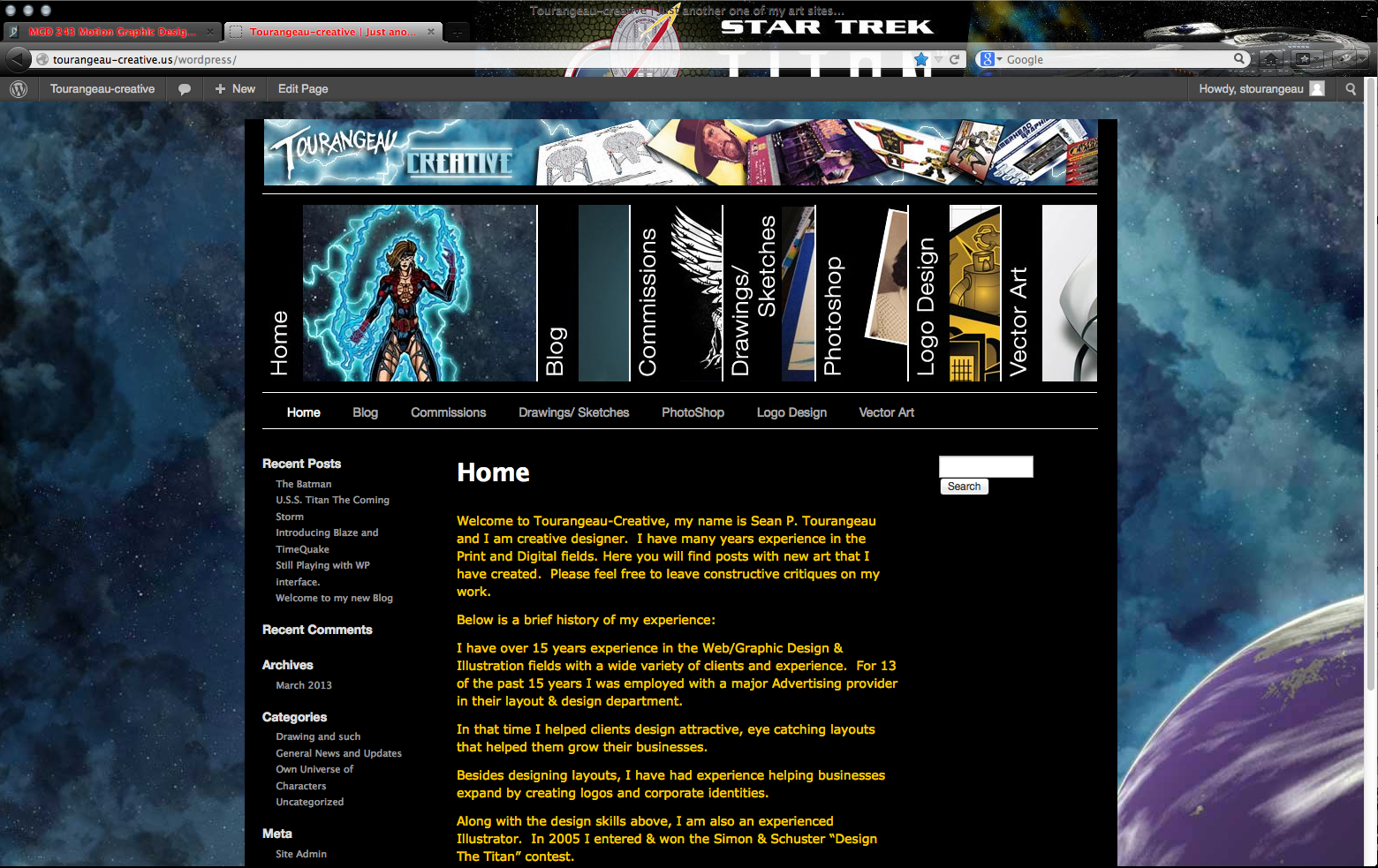Click admin bar search magnifier icon
The image size is (1378, 868).
click(x=1351, y=89)
